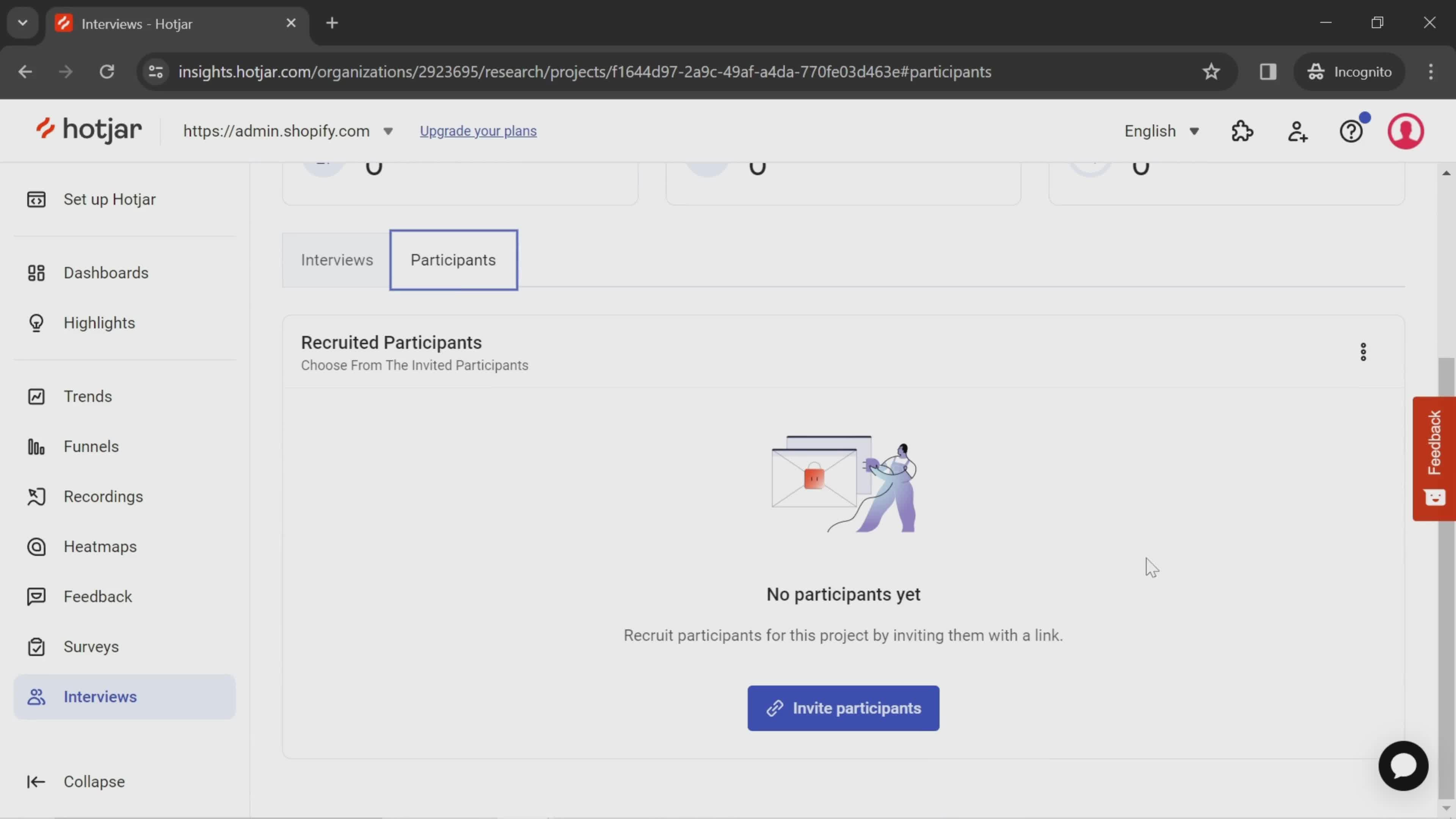Open Recordings section
The image size is (1456, 819).
[x=104, y=496]
